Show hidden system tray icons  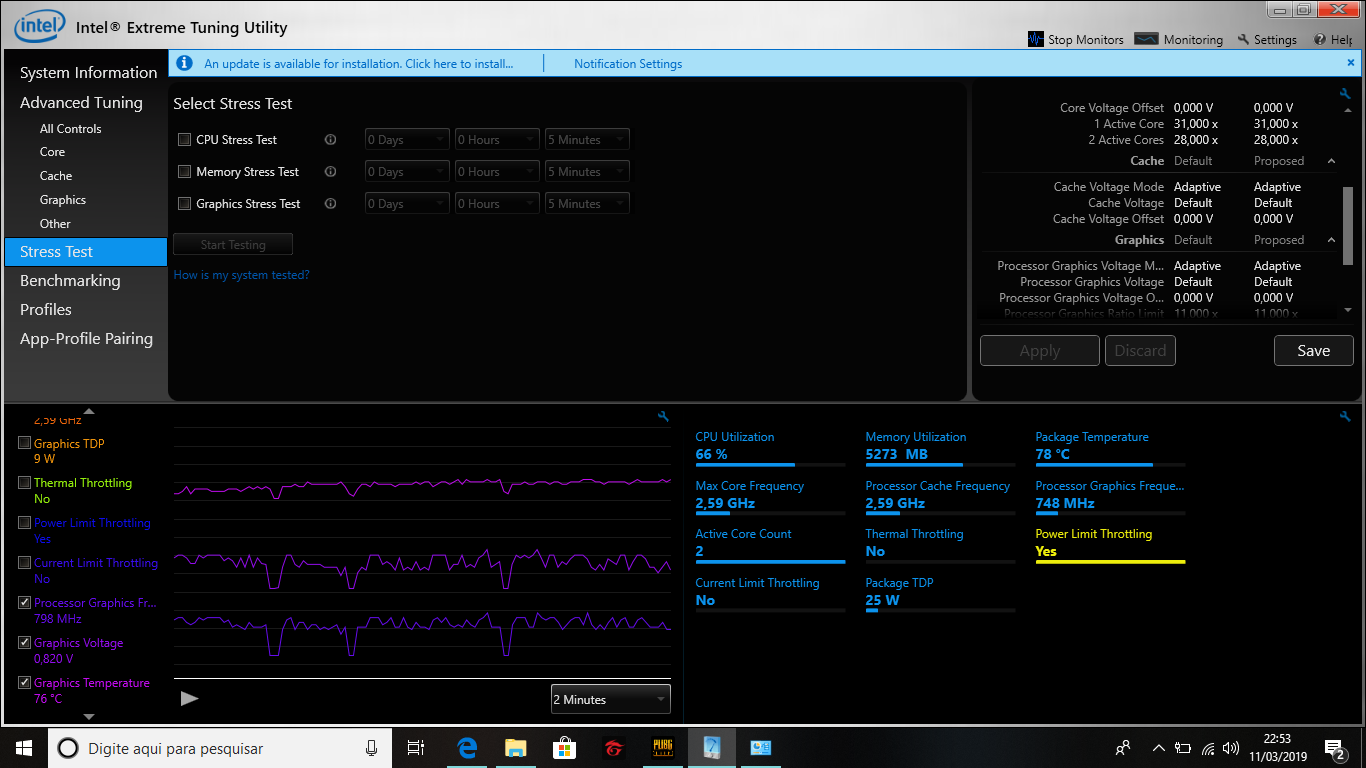pos(1159,748)
